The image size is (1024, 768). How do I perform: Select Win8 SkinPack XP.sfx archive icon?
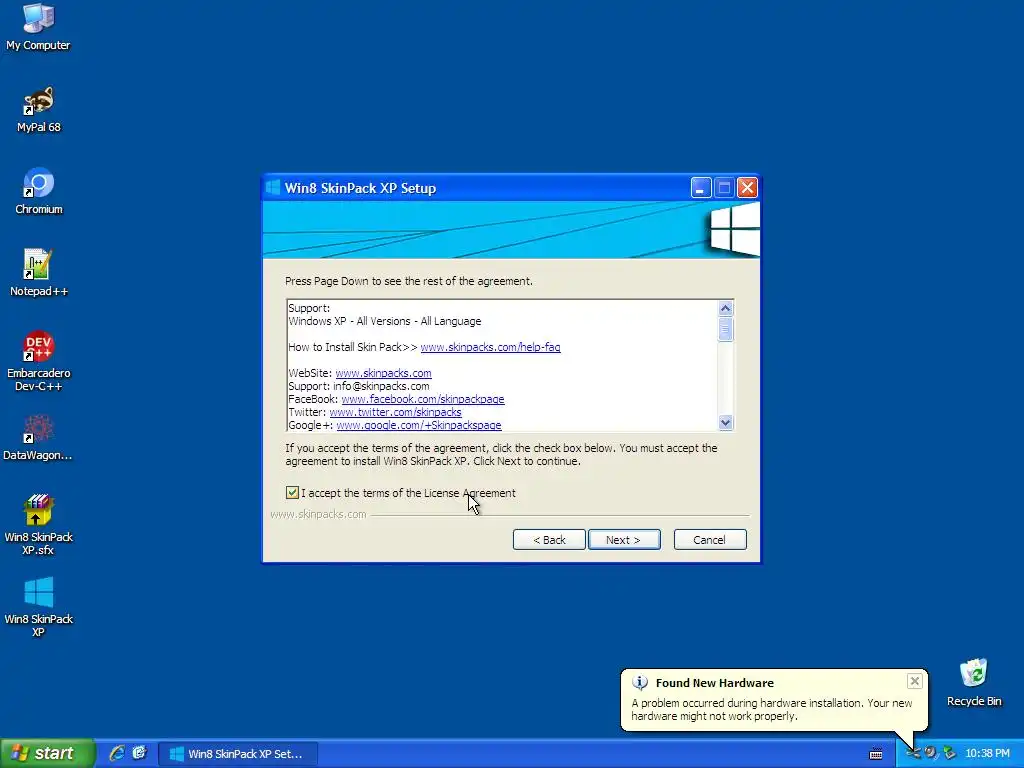click(38, 525)
